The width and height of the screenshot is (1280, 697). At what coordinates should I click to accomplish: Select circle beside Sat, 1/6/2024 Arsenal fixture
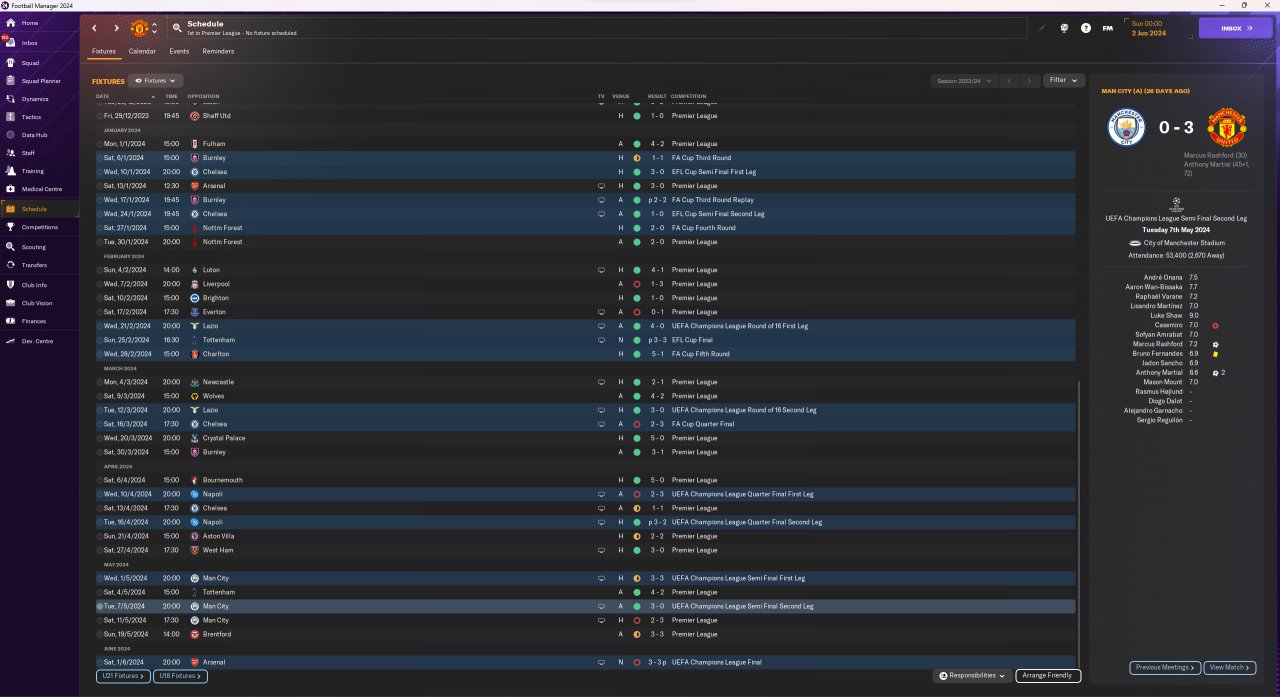pyautogui.click(x=100, y=662)
